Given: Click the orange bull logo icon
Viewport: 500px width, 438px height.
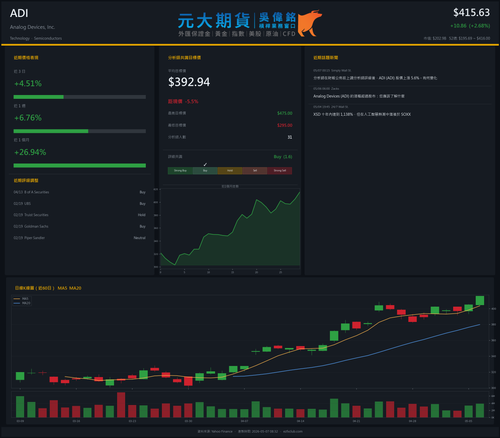Looking at the screenshot, I should coord(309,23).
